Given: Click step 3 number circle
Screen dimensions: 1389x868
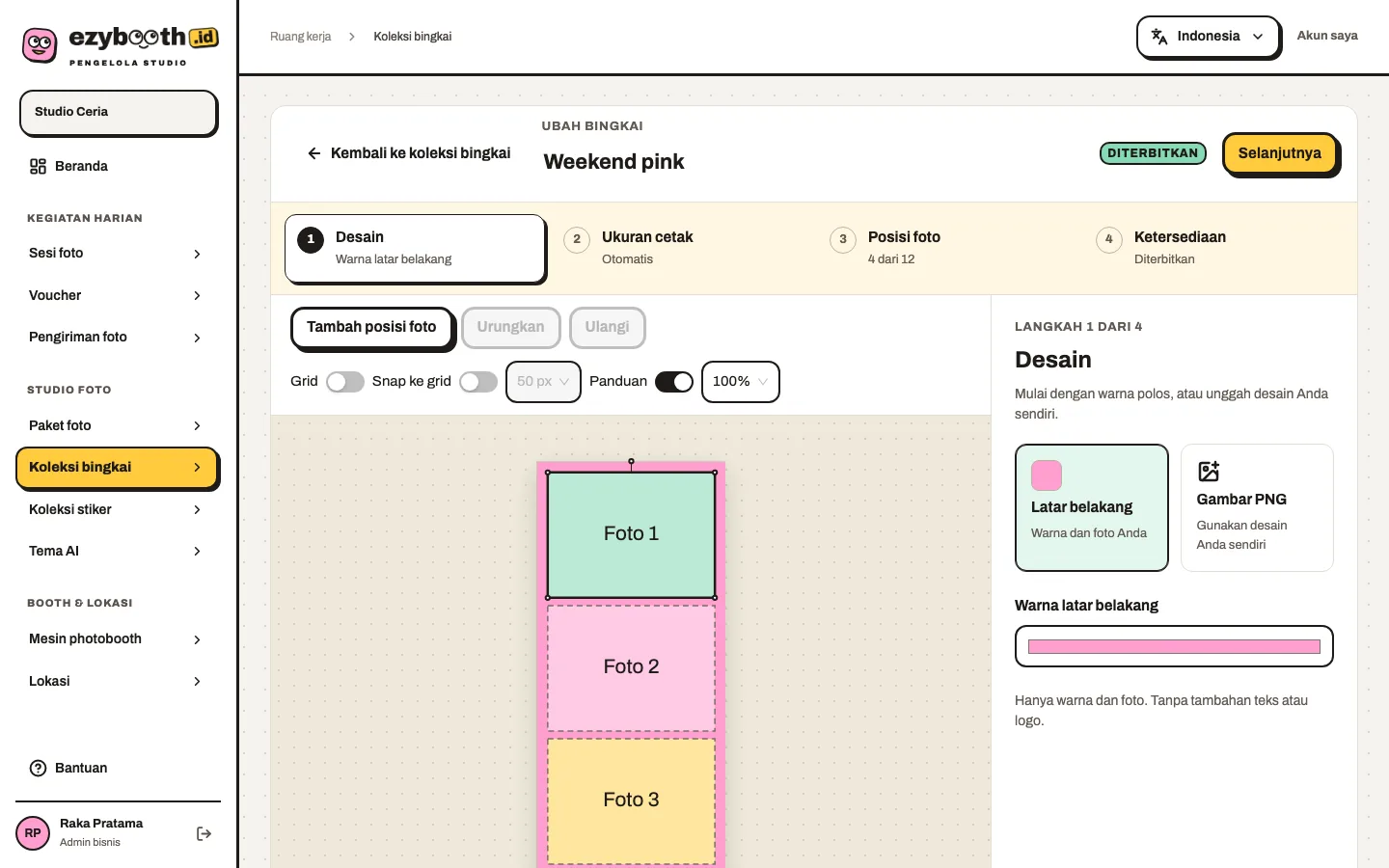Looking at the screenshot, I should coord(843,239).
